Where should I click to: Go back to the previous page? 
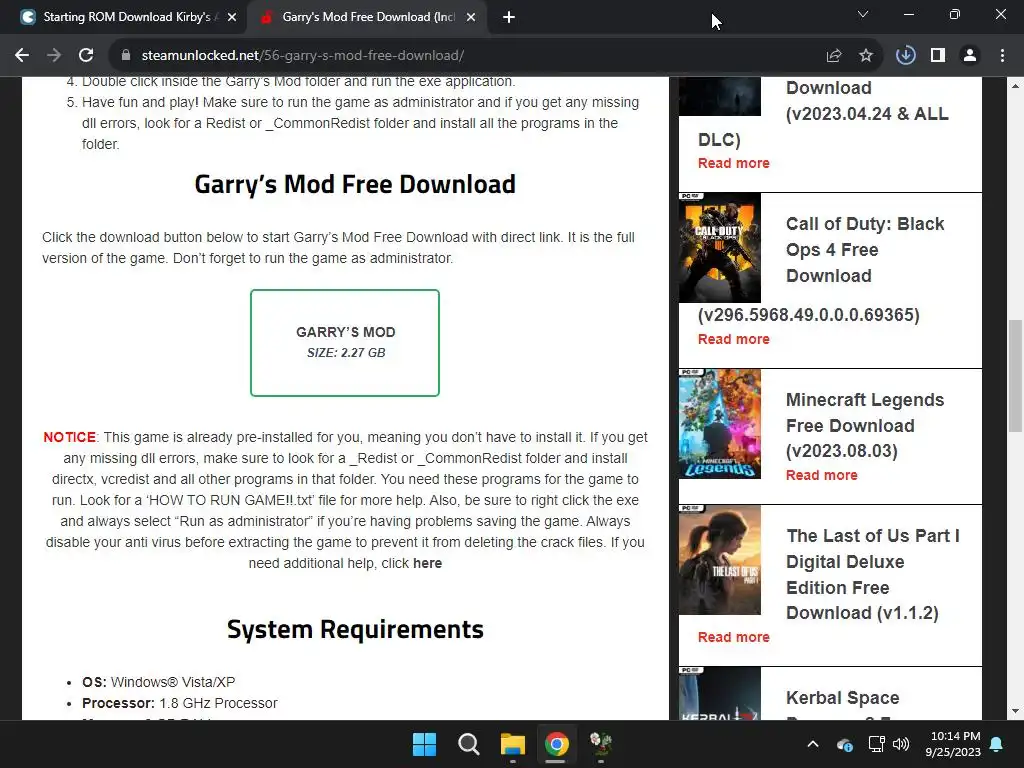22,56
